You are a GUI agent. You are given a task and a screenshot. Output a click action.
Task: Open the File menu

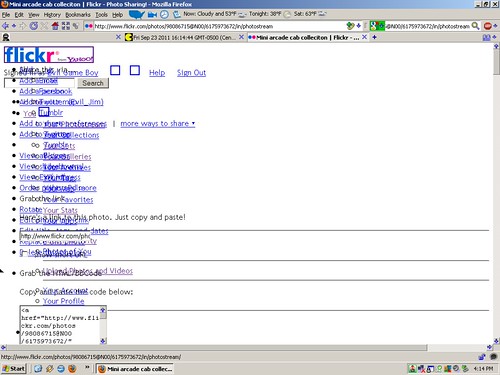[x=6, y=15]
